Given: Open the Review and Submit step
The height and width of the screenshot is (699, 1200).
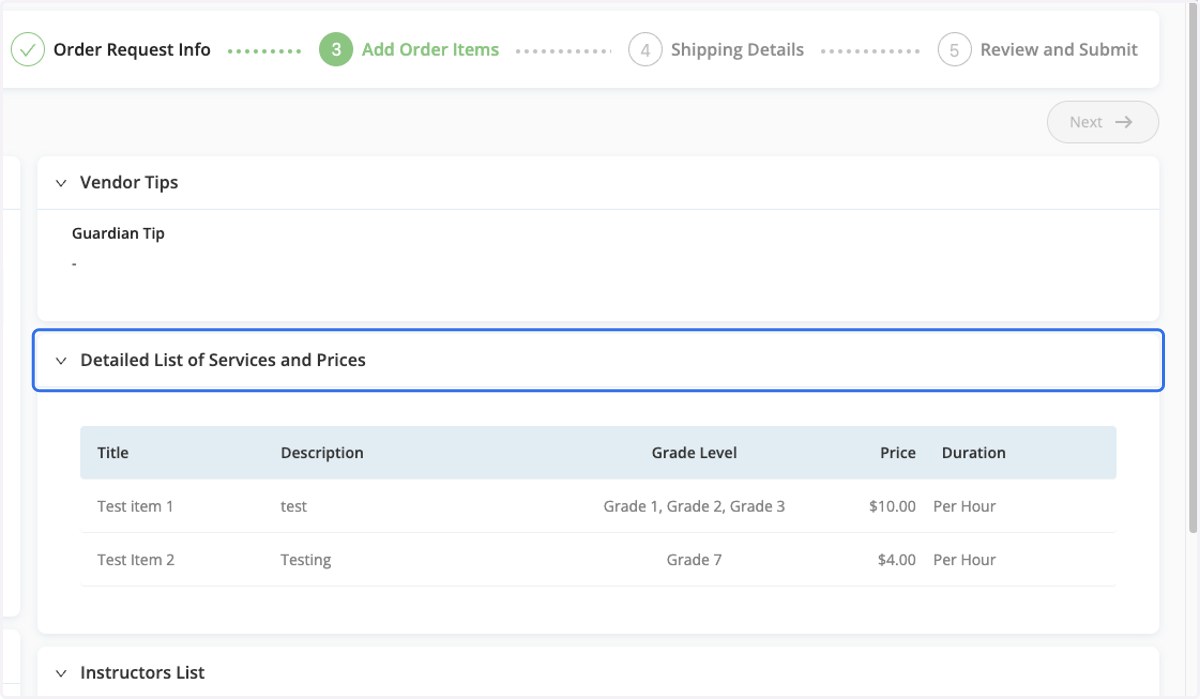Looking at the screenshot, I should [x=1059, y=50].
